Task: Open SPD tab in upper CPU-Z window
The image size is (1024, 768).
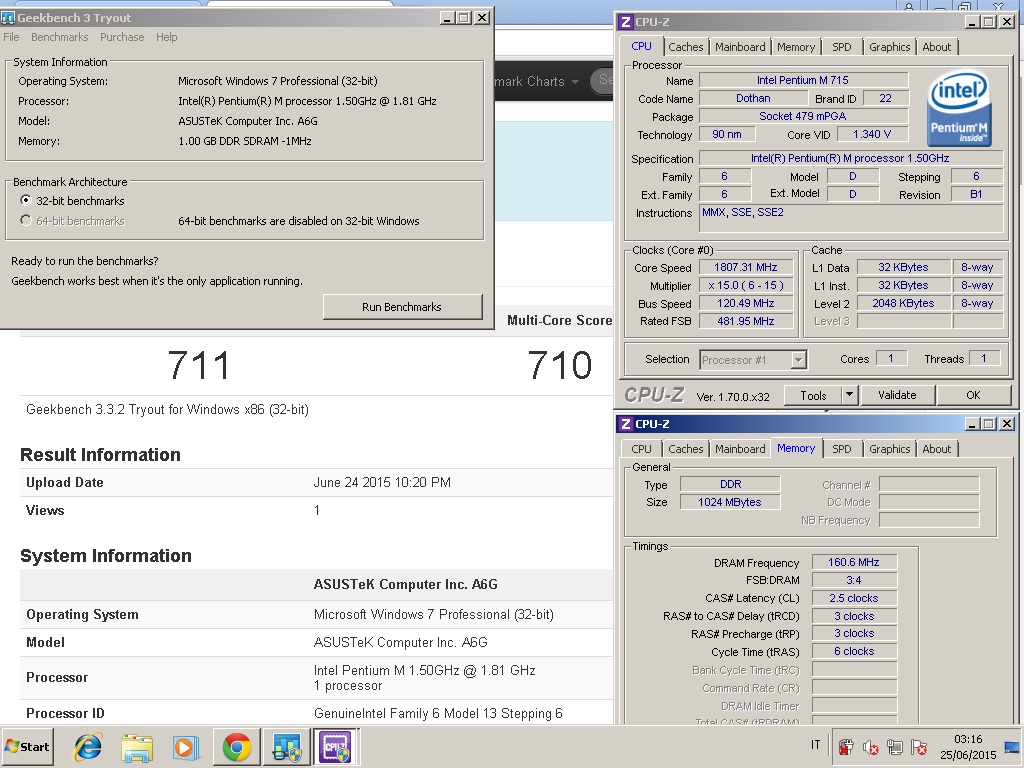Action: [842, 47]
